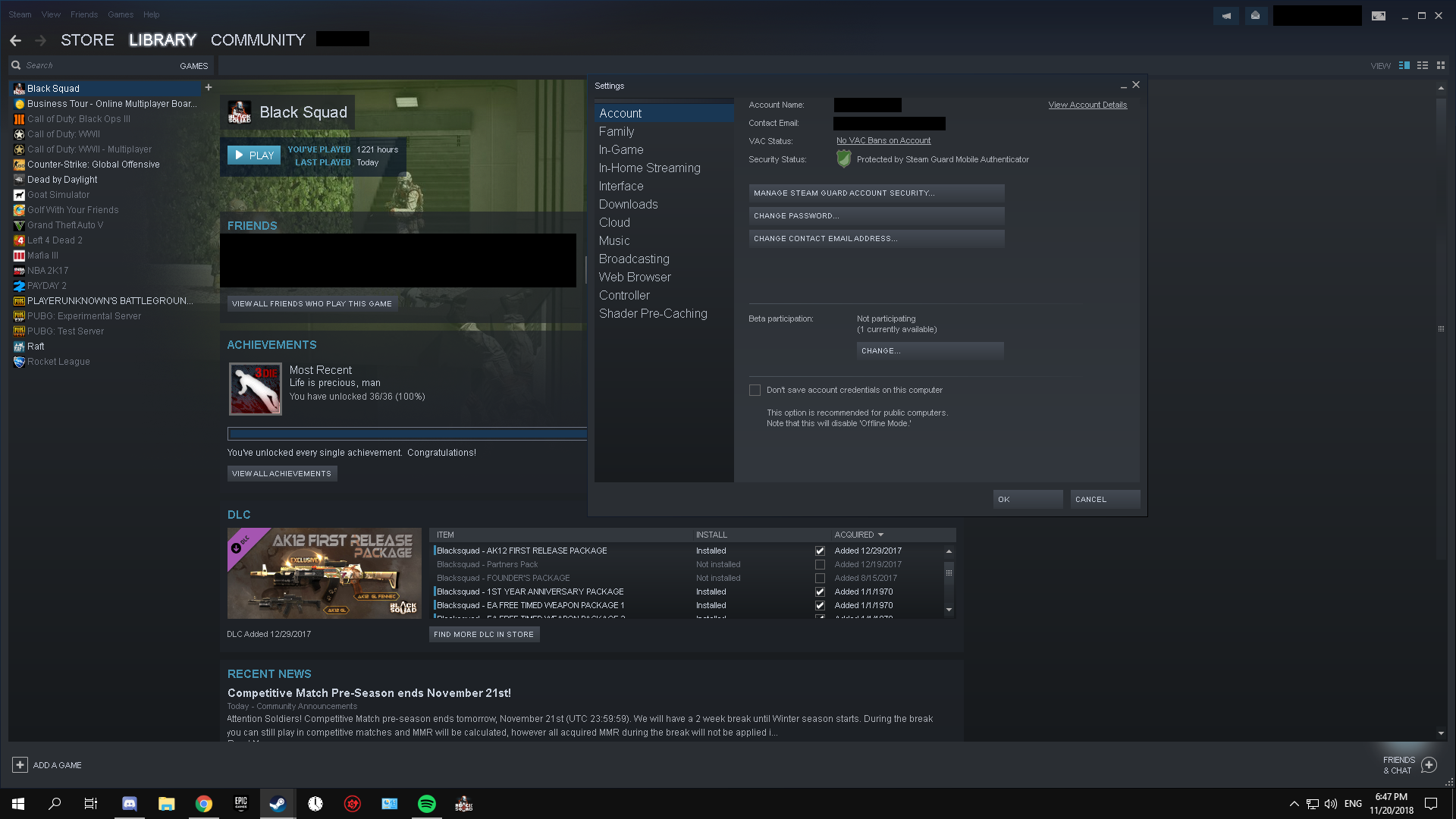1456x819 pixels.
Task: Open the Games menu
Action: [121, 14]
